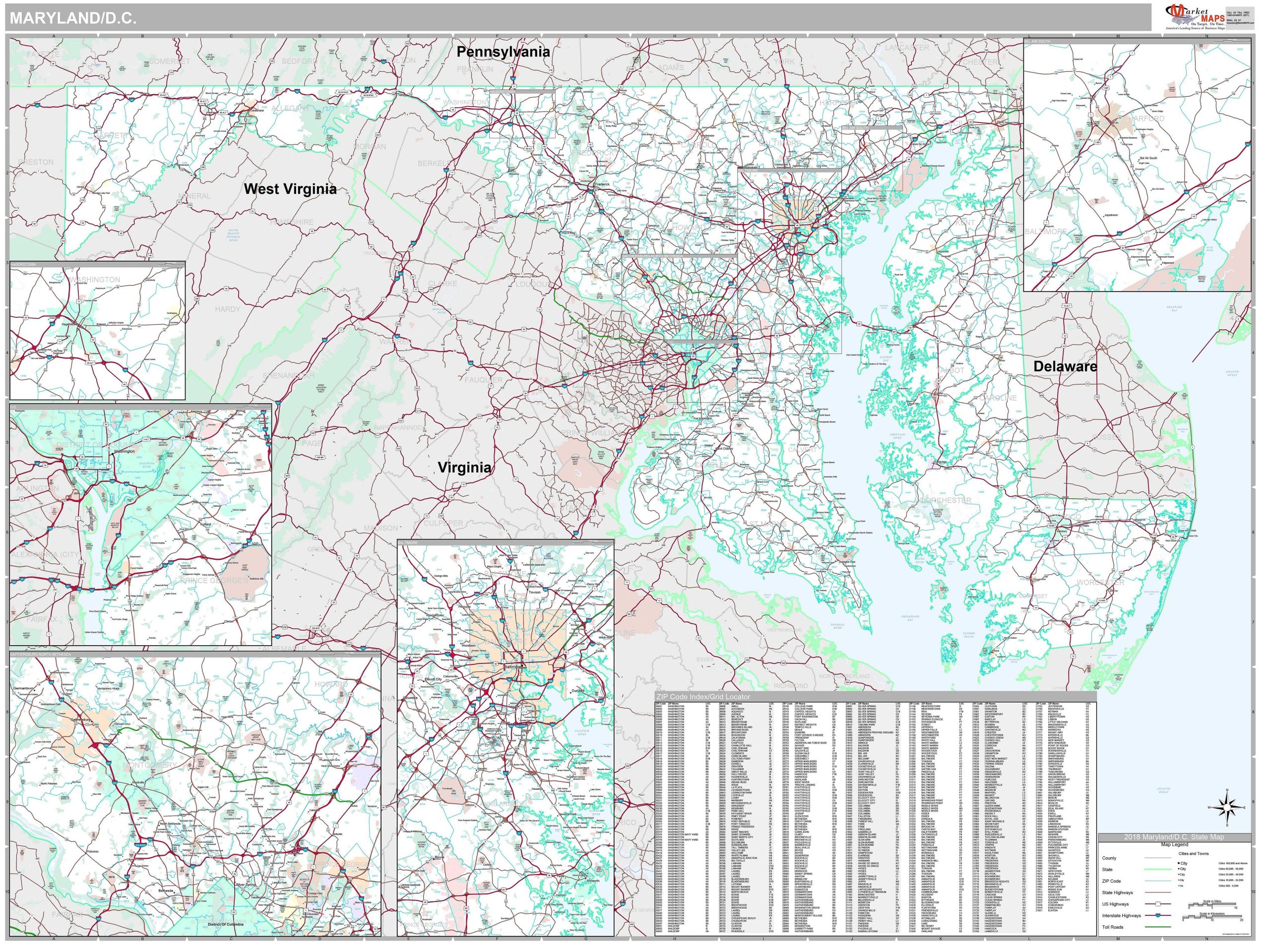Screen dimensions: 1270x952
Task: Click the SUSSEX county label in Delaware
Action: pyautogui.click(x=1106, y=437)
